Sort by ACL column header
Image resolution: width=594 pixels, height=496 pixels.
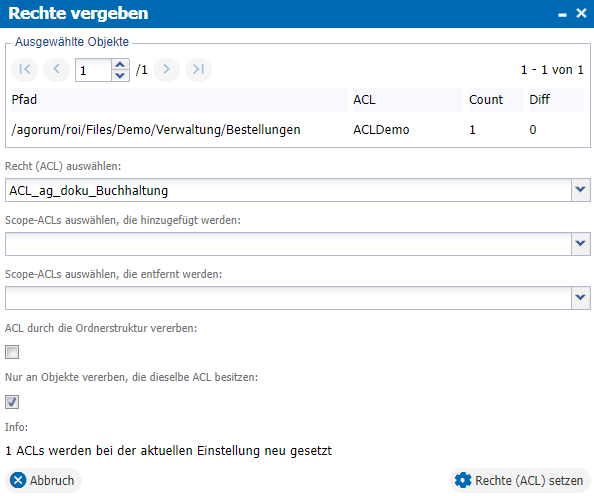(x=408, y=100)
